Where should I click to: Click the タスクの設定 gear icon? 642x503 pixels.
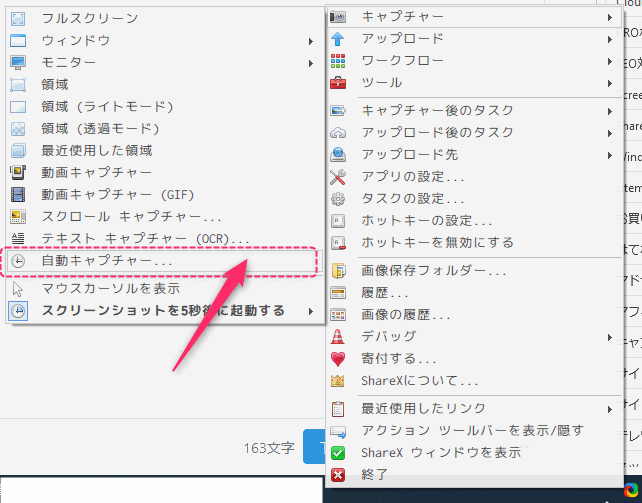point(338,199)
